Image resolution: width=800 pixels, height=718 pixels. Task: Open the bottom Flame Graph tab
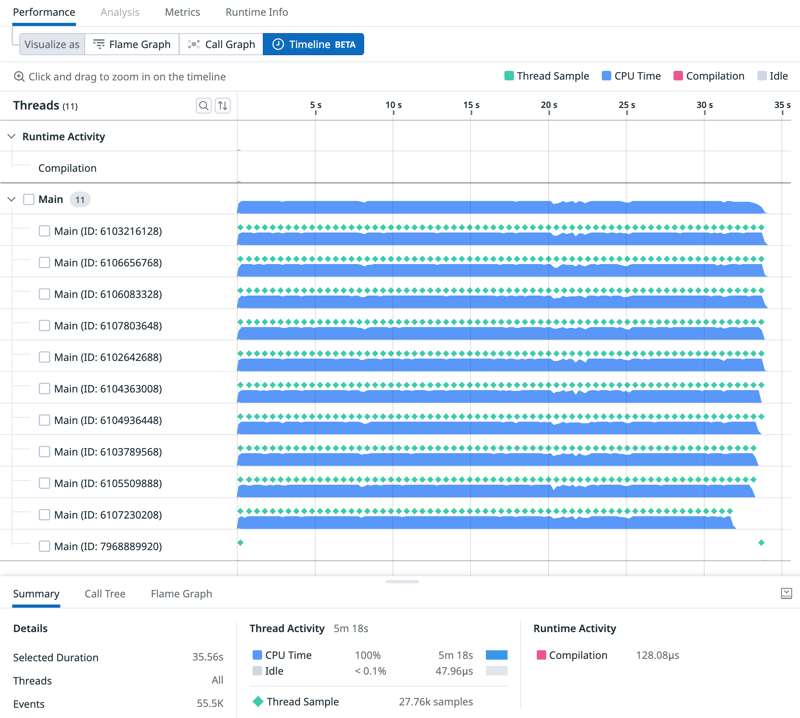tap(181, 594)
